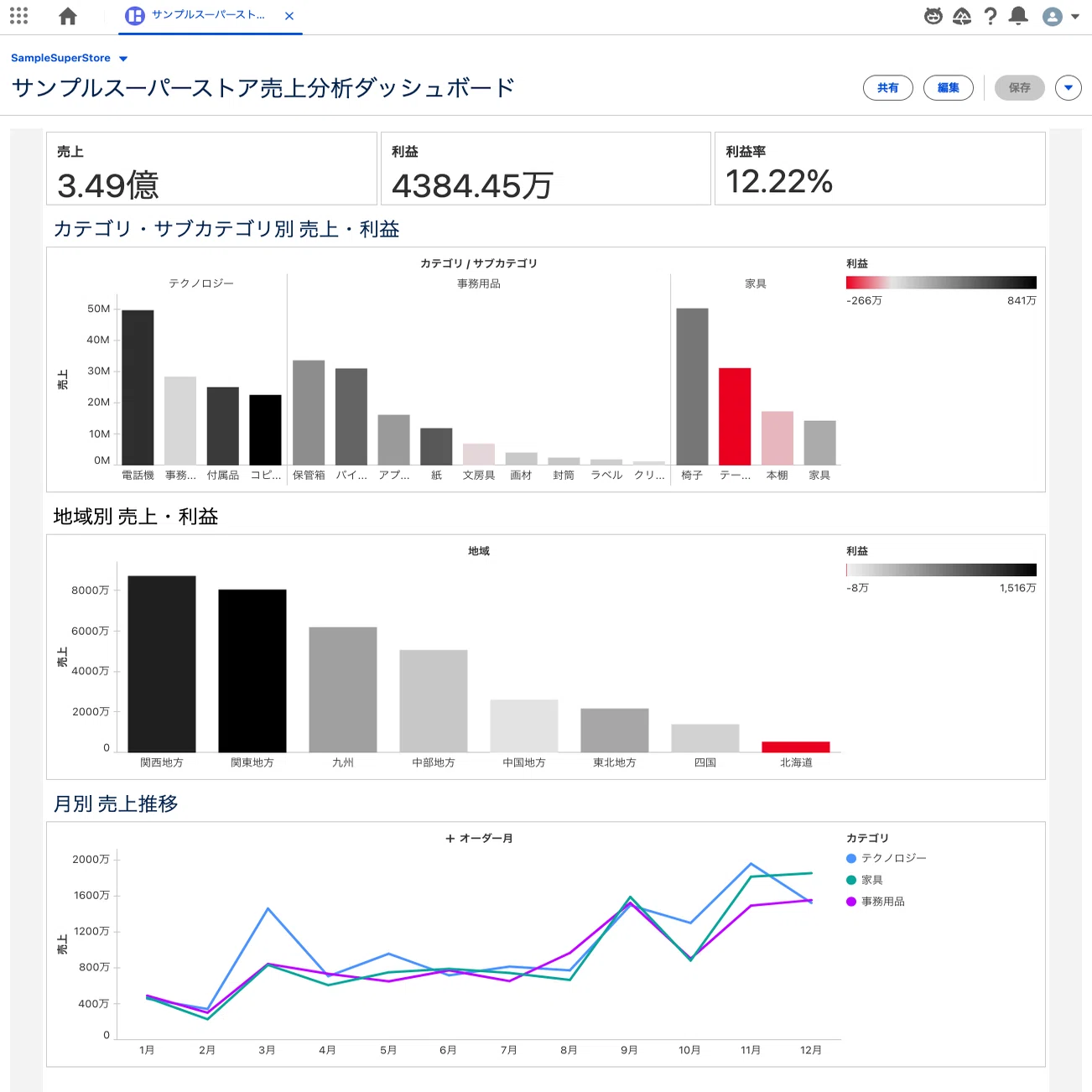
Task: Click the 関西地方 bar
Action: click(x=162, y=664)
